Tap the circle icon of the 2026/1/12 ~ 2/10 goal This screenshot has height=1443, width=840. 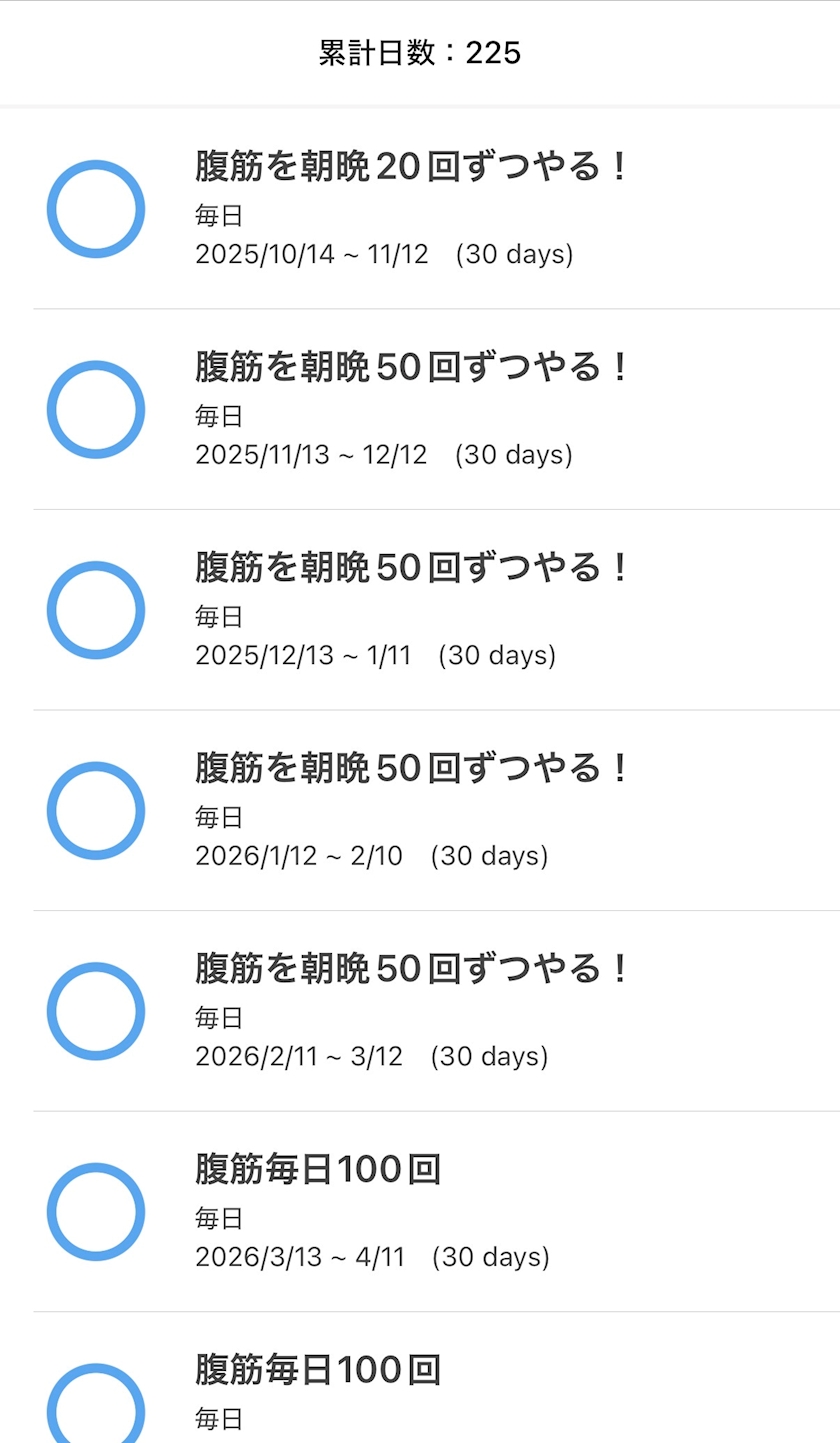96,811
